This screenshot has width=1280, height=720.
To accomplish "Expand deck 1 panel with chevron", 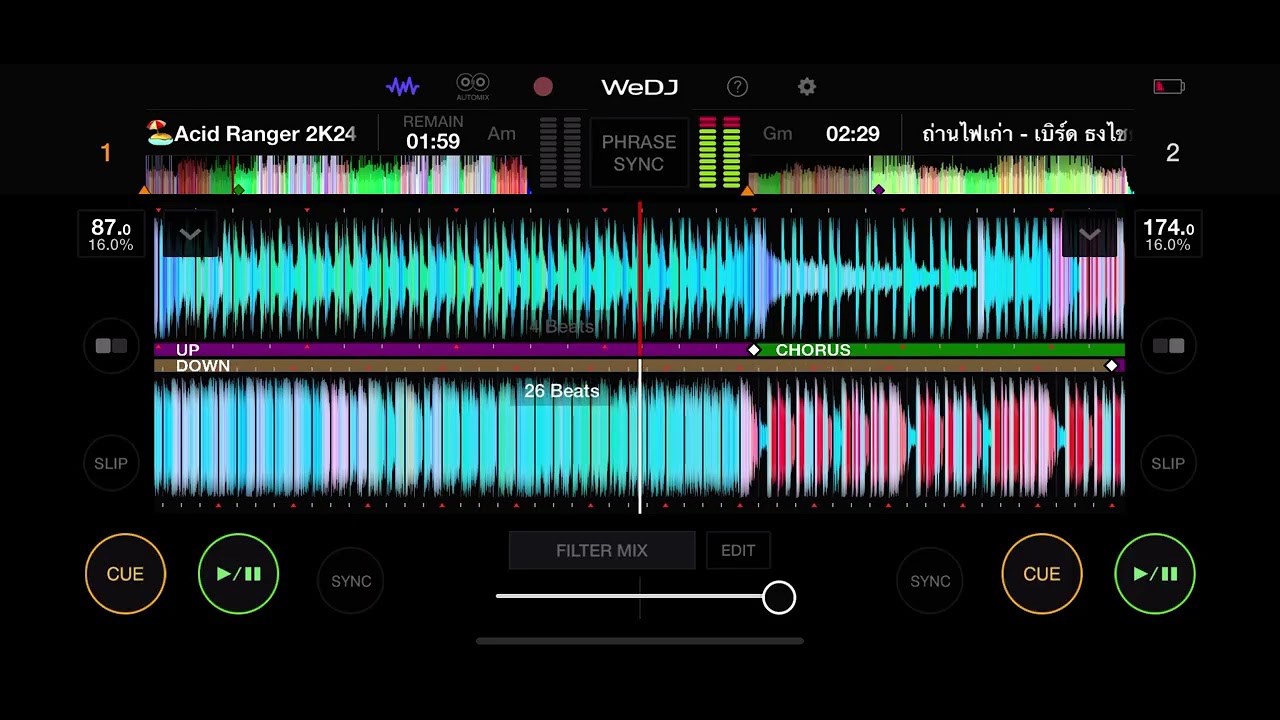I will (190, 235).
